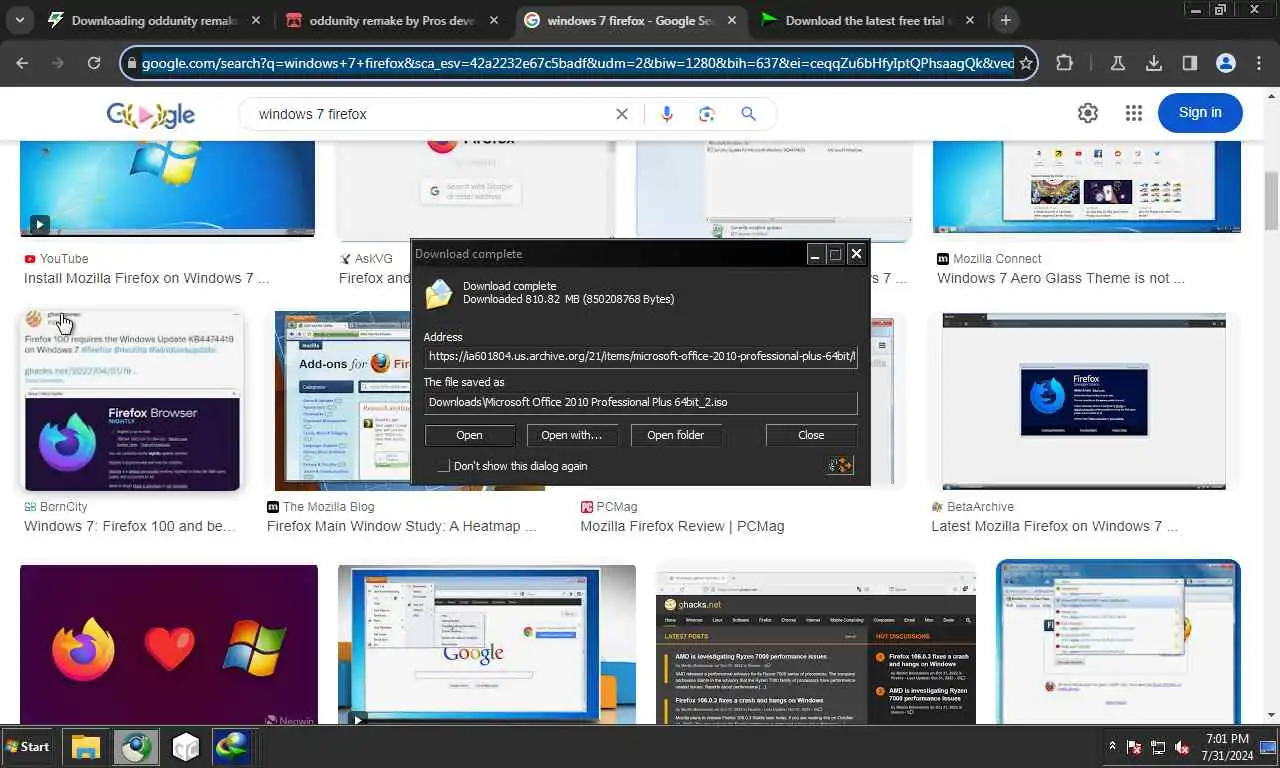Open the Google apps grid

1133,113
